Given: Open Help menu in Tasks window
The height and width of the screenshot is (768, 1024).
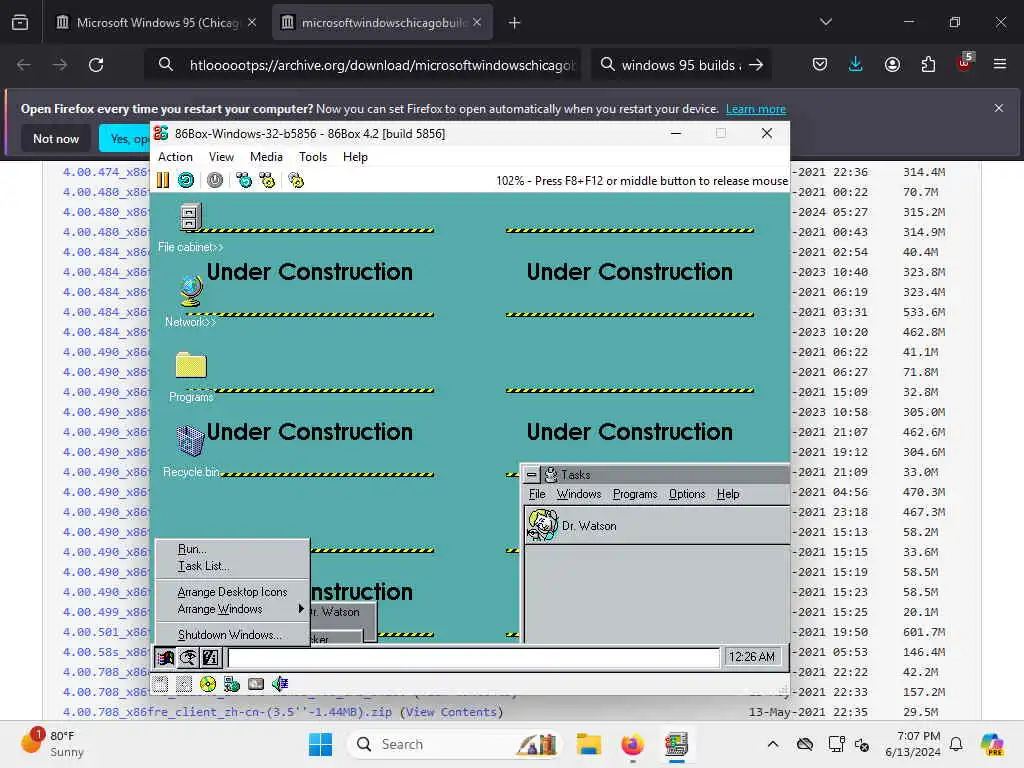Looking at the screenshot, I should point(728,494).
